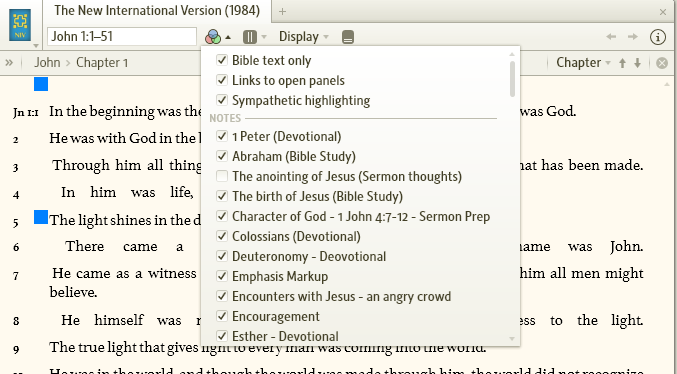Image resolution: width=677 pixels, height=374 pixels.
Task: Enable The anointing of Jesus notes
Action: [x=222, y=176]
